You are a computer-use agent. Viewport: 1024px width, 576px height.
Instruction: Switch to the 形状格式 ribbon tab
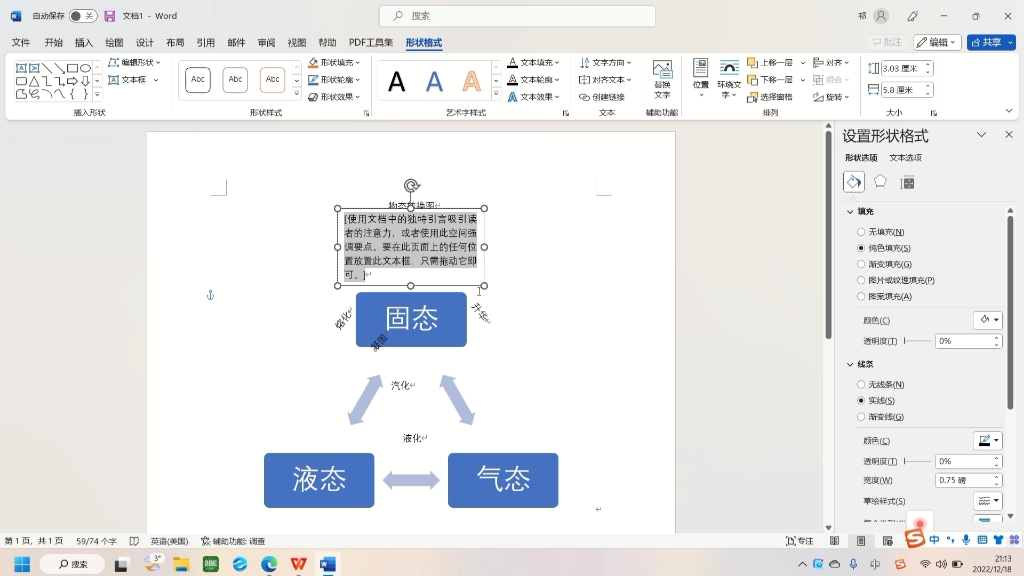click(x=424, y=43)
